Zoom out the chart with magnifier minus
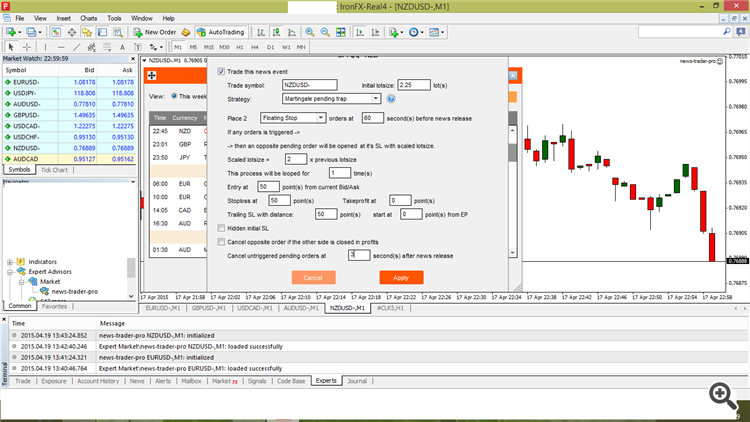The width and height of the screenshot is (750, 422). [x=325, y=32]
